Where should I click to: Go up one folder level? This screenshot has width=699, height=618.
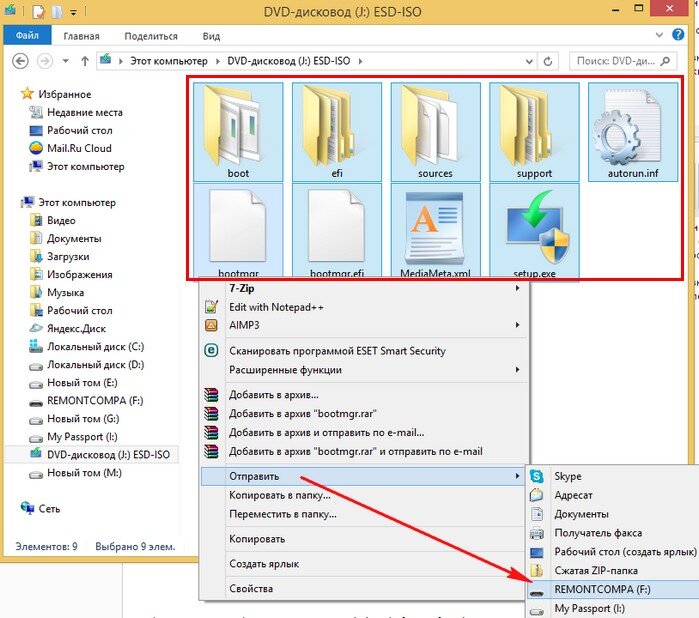[85, 61]
